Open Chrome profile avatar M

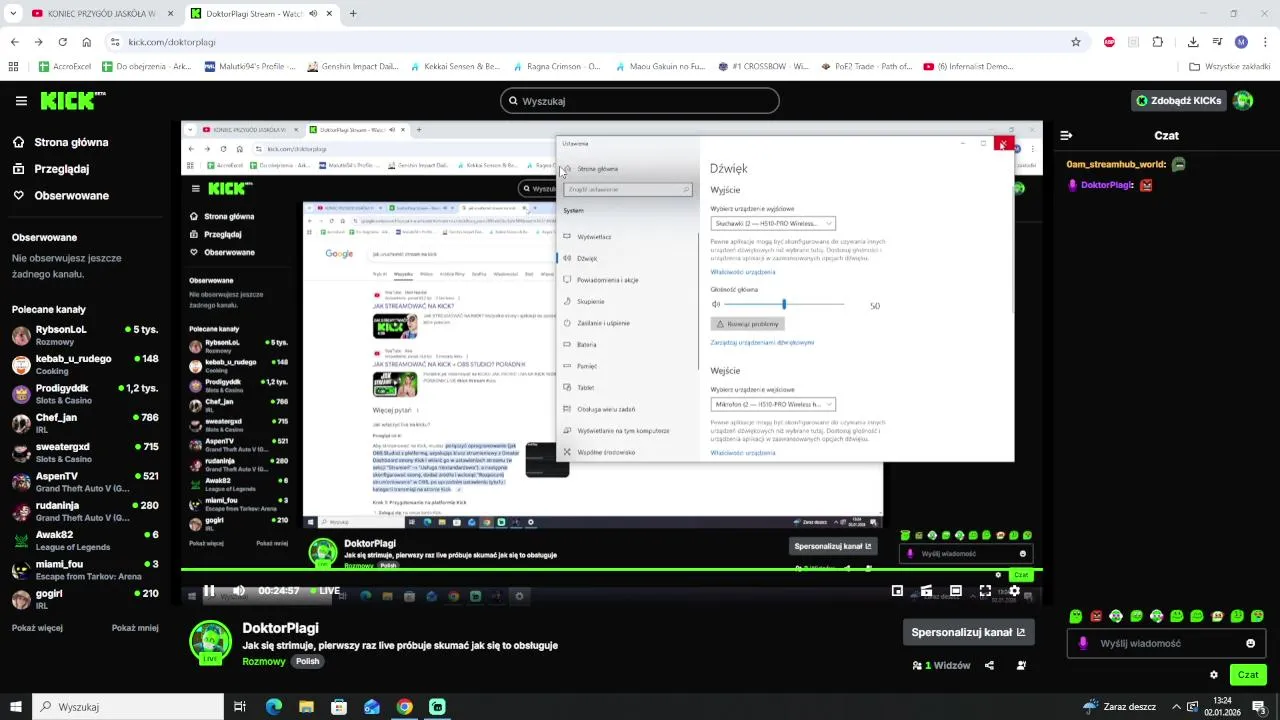point(1241,42)
